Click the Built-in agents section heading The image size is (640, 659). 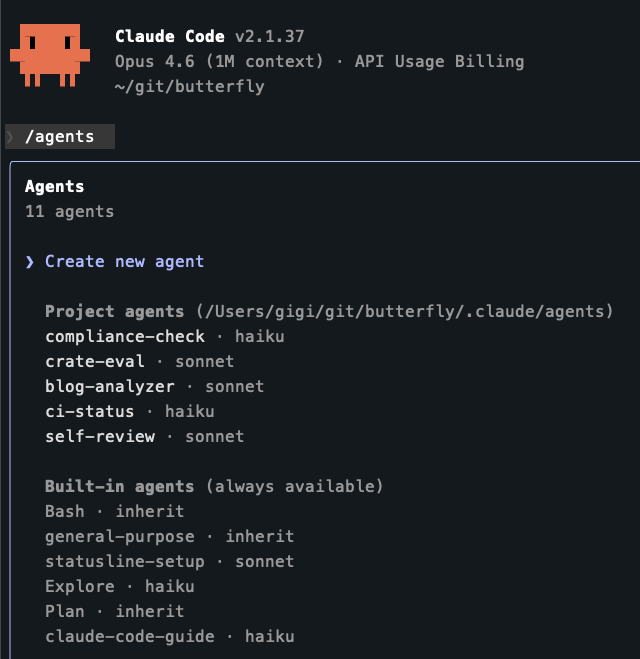(120, 487)
